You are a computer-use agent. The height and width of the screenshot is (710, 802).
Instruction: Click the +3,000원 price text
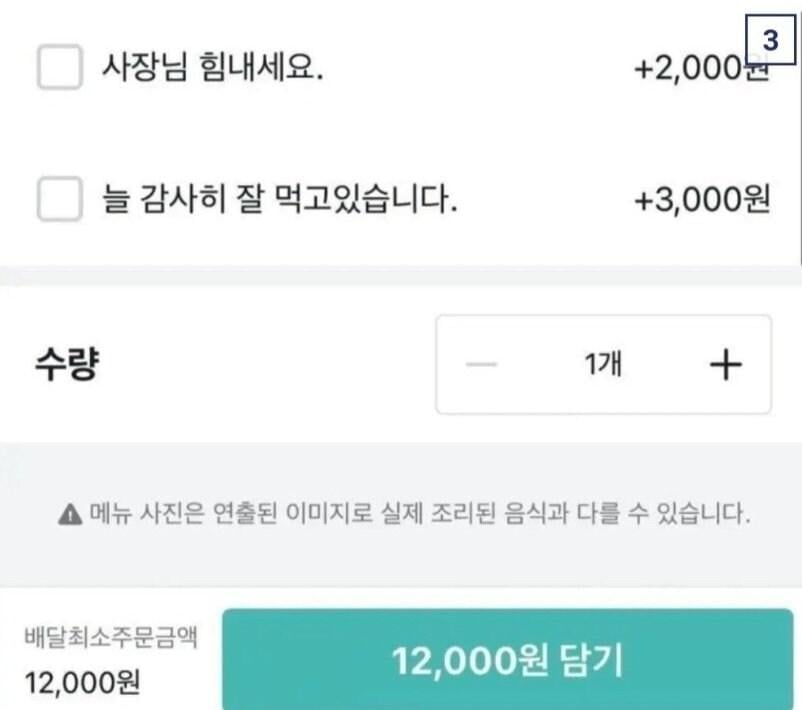point(702,200)
